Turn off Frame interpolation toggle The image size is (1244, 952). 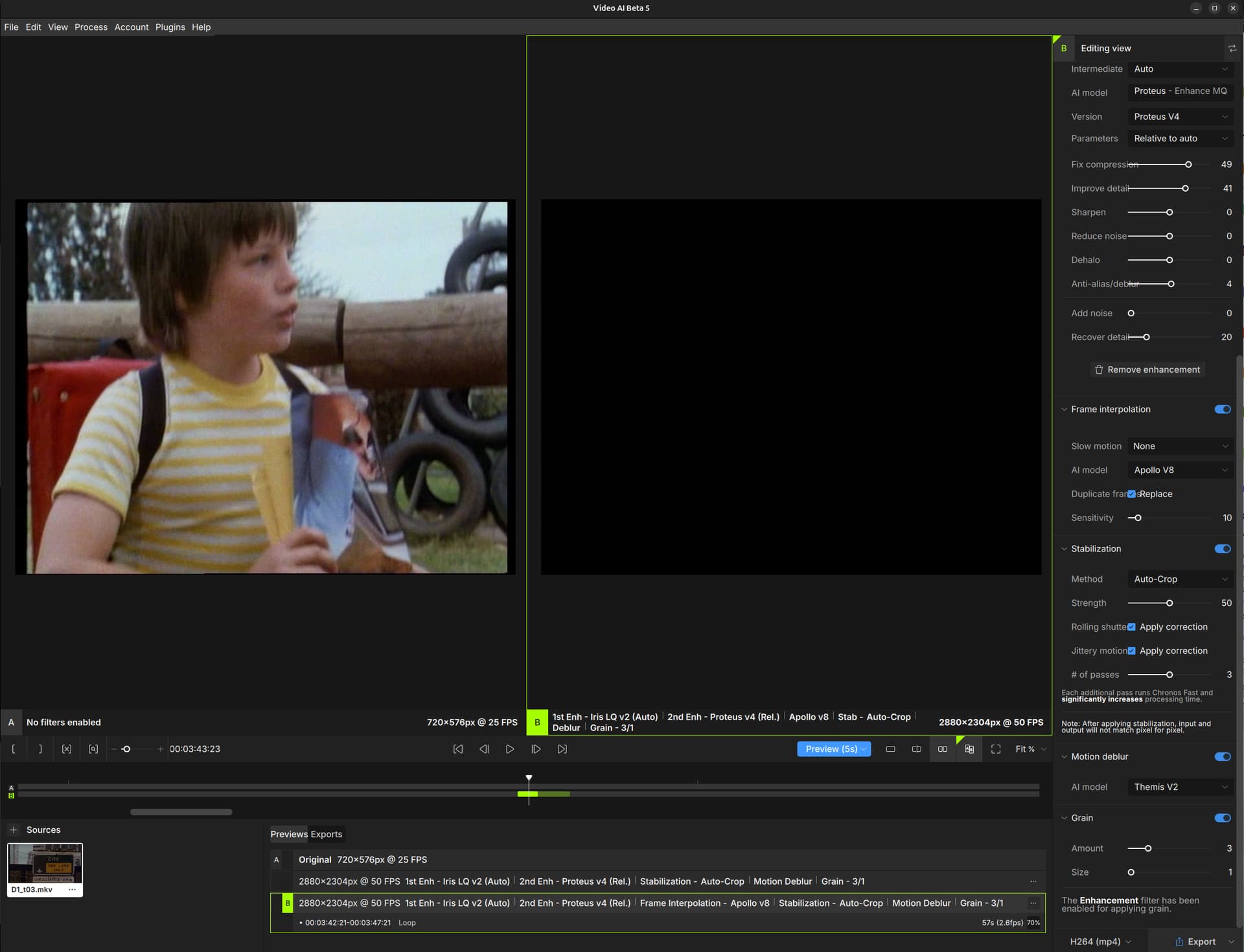point(1222,409)
